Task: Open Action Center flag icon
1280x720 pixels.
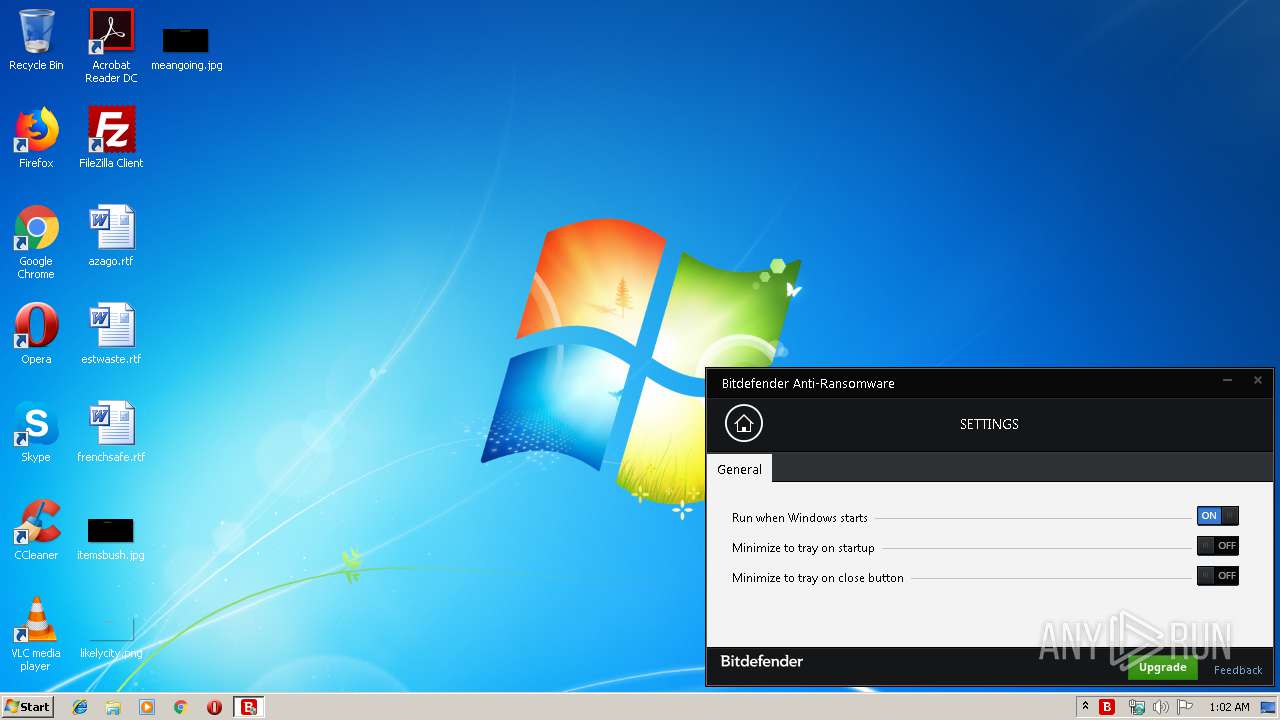Action: (1185, 707)
